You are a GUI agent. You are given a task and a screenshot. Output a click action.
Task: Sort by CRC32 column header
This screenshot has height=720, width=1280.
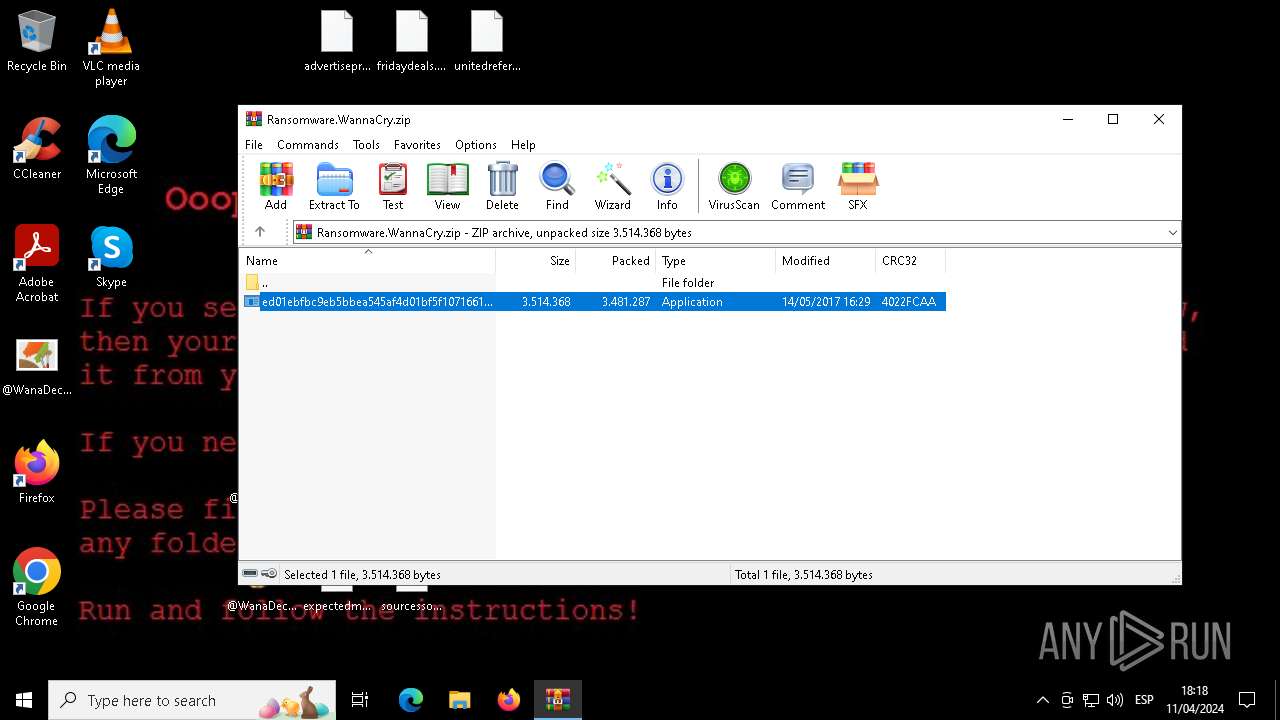click(x=911, y=261)
